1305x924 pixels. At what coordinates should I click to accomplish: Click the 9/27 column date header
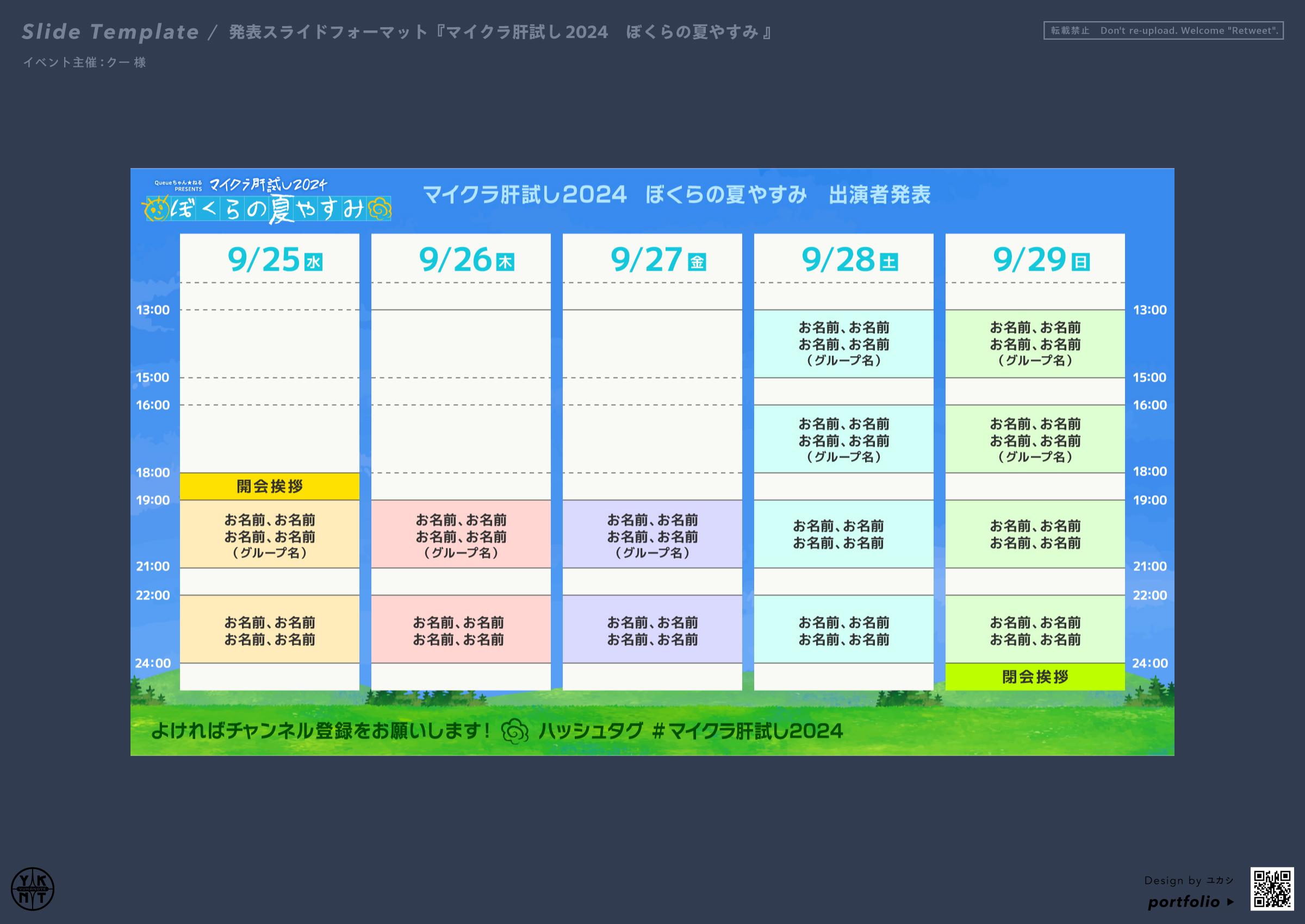(x=651, y=259)
